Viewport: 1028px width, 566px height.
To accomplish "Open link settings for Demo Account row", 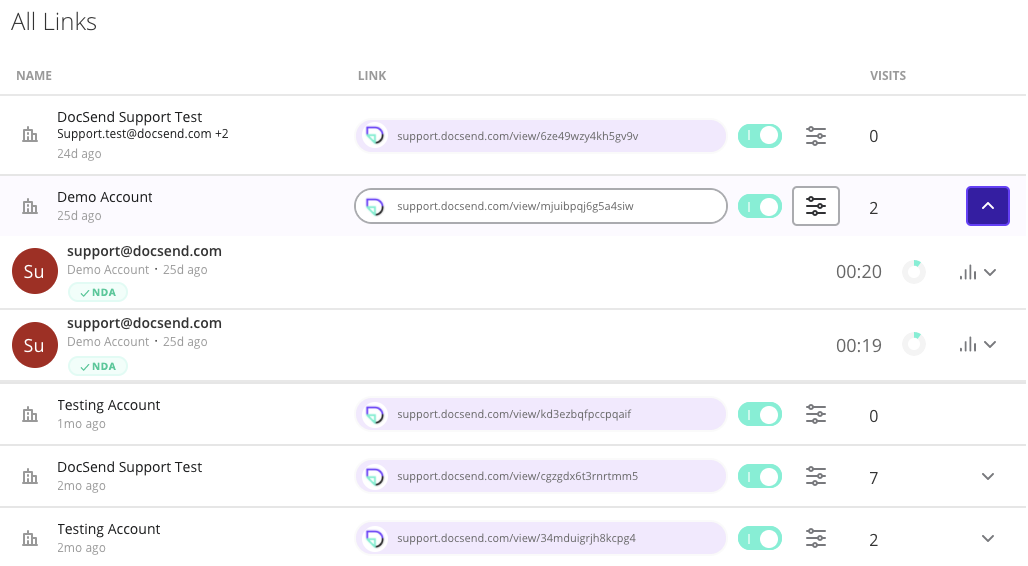I will pyautogui.click(x=816, y=206).
